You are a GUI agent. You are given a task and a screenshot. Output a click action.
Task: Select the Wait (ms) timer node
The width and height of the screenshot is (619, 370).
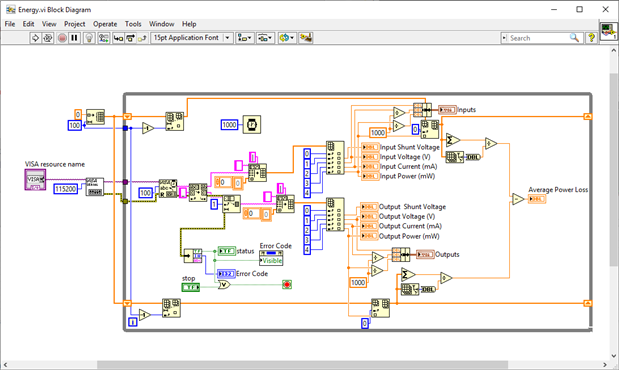252,125
